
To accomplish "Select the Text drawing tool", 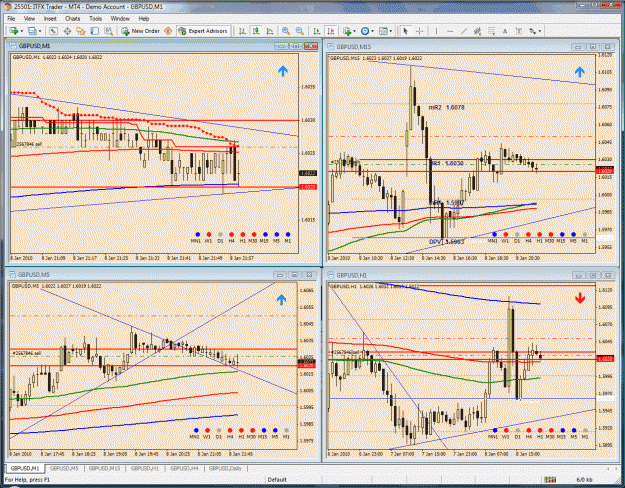I will click(505, 31).
